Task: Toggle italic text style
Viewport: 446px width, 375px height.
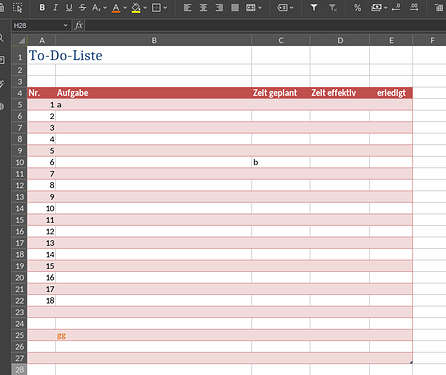Action: [x=55, y=7]
